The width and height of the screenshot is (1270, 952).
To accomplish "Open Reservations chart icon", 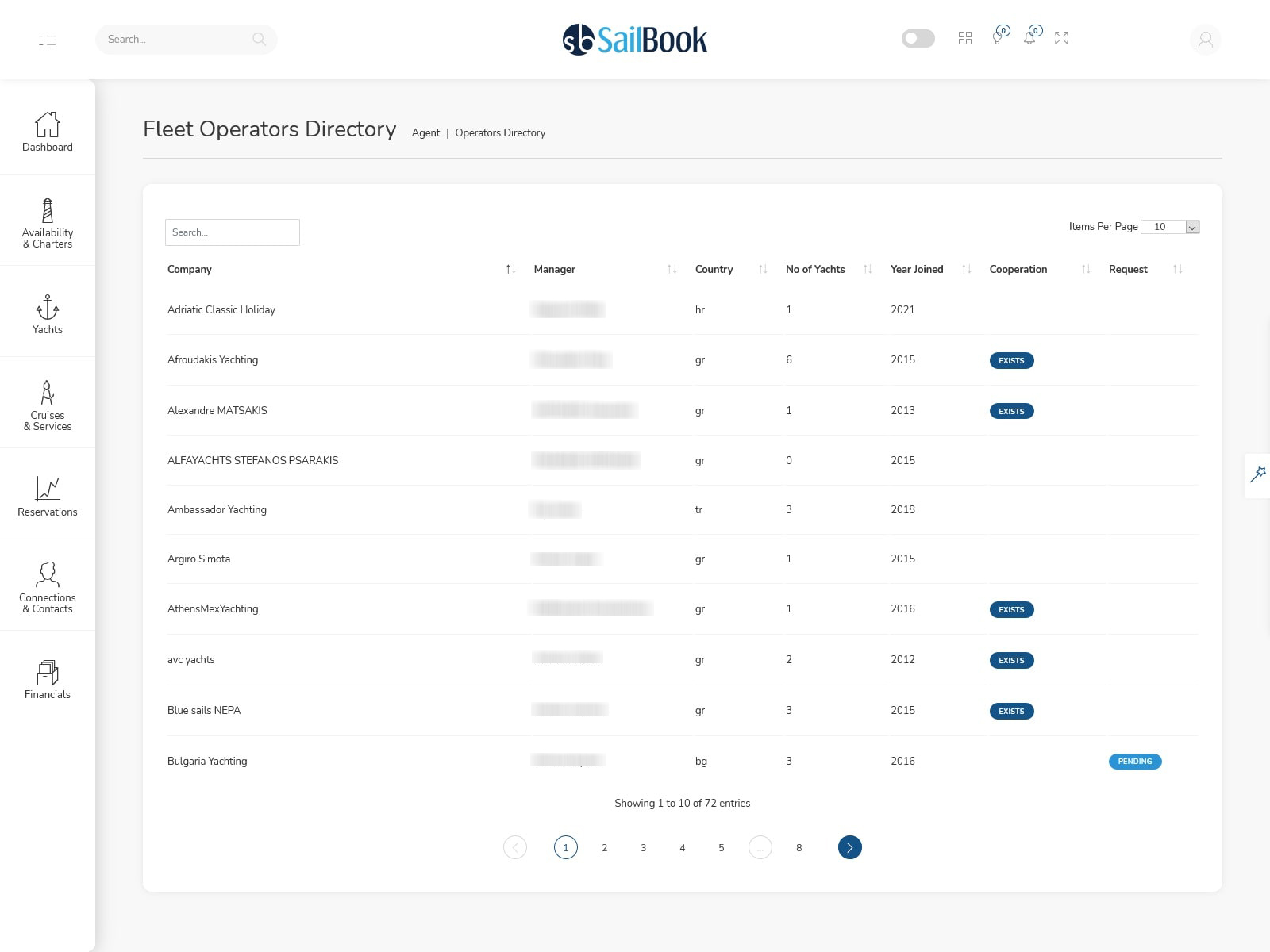I will click(x=48, y=489).
